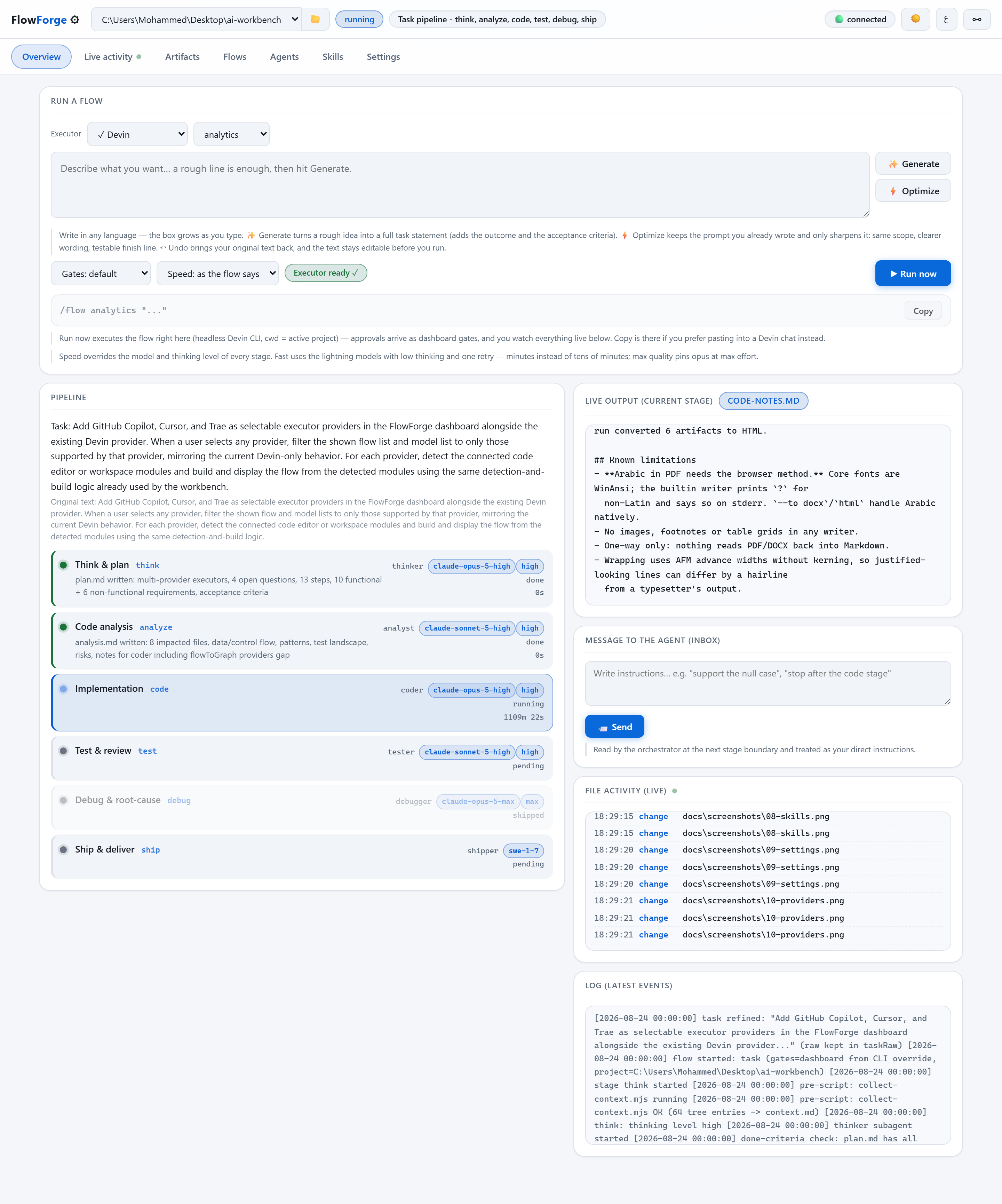This screenshot has height=1204, width=1002.
Task: Click the send icon on Send button
Action: pyautogui.click(x=603, y=728)
